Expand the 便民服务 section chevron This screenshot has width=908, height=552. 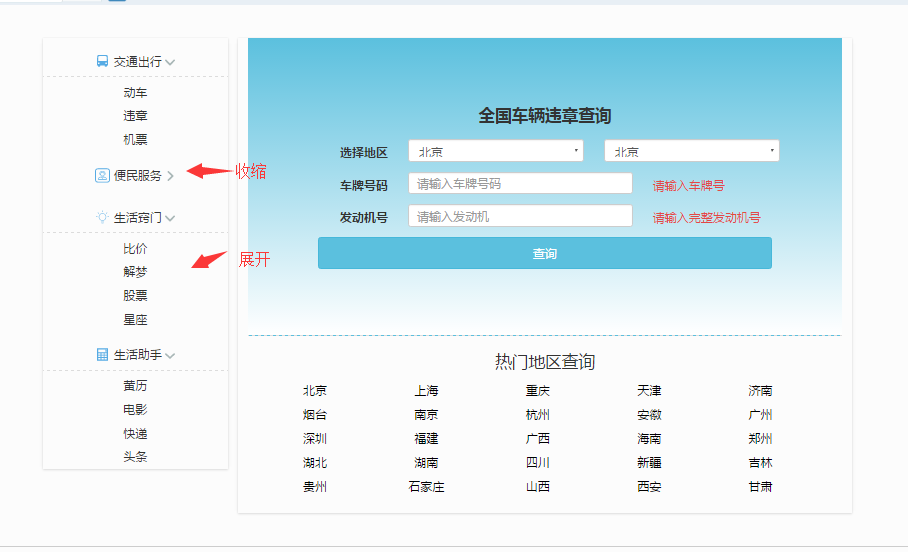pyautogui.click(x=170, y=176)
